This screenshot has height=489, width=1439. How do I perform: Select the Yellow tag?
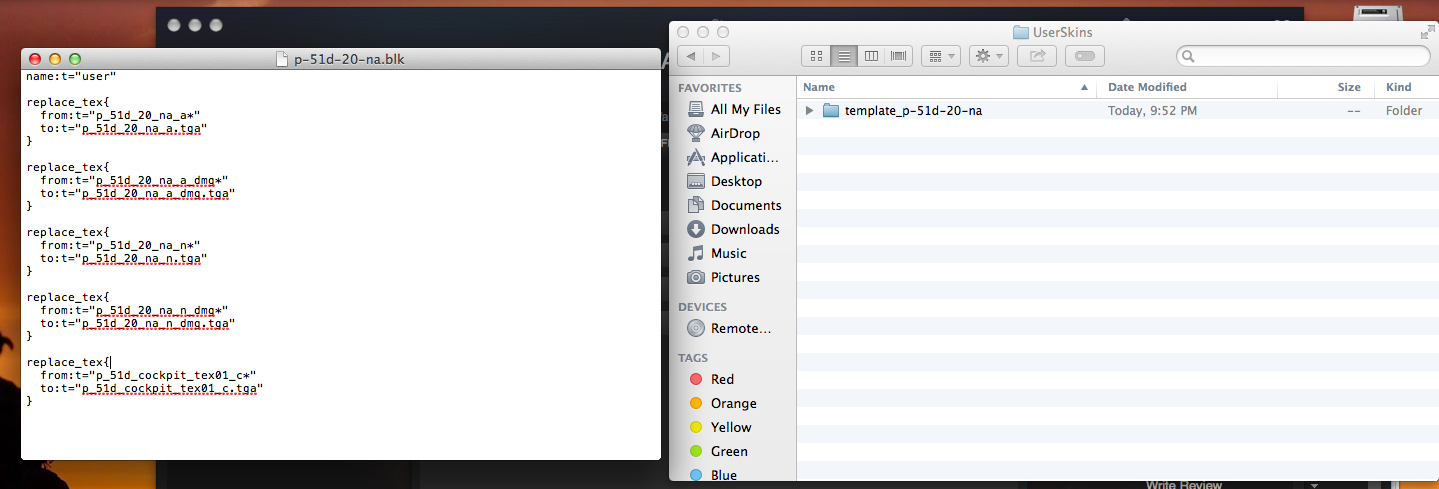point(720,427)
